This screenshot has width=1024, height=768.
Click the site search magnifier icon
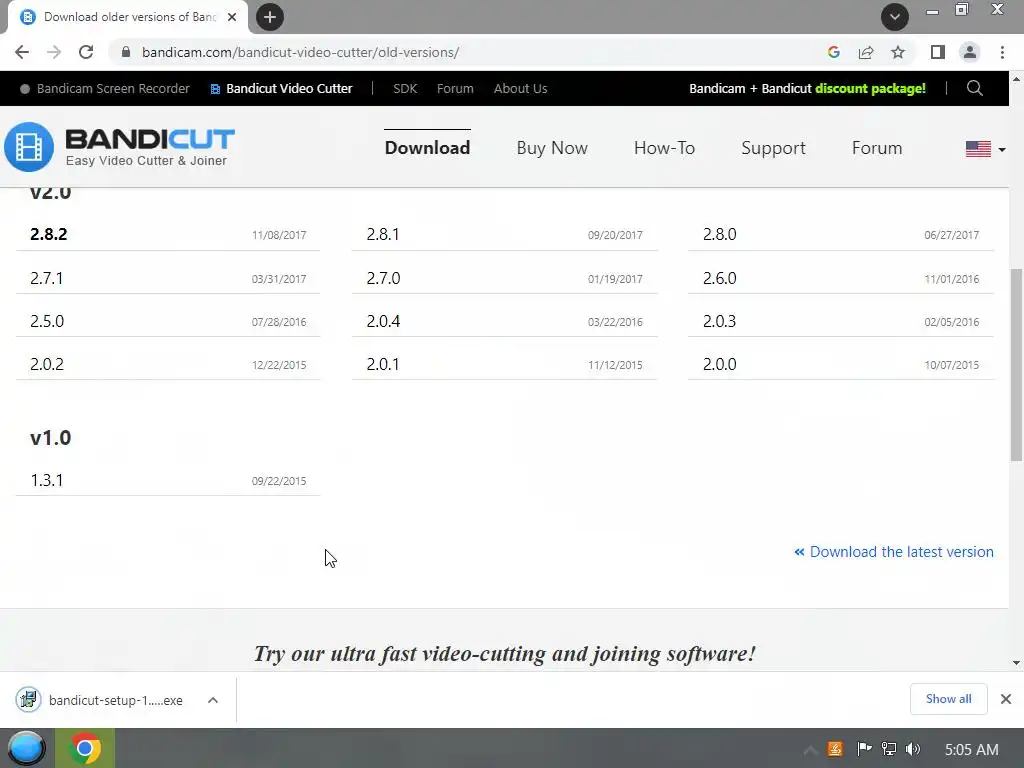pyautogui.click(x=974, y=88)
